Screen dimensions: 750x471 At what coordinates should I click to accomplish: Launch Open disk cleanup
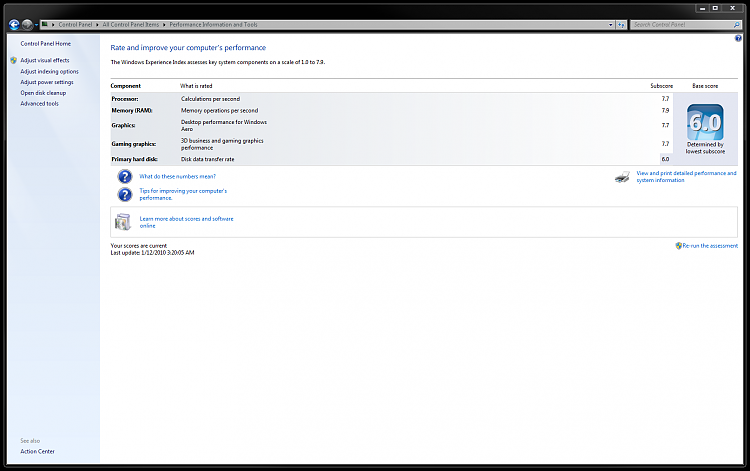pyautogui.click(x=43, y=93)
